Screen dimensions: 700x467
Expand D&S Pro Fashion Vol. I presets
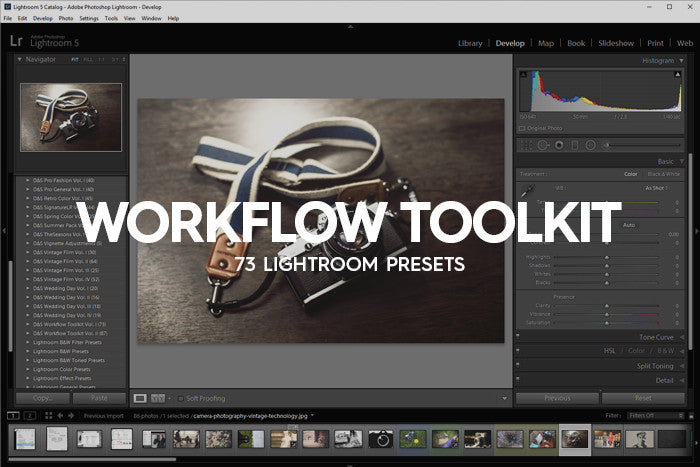[28, 180]
